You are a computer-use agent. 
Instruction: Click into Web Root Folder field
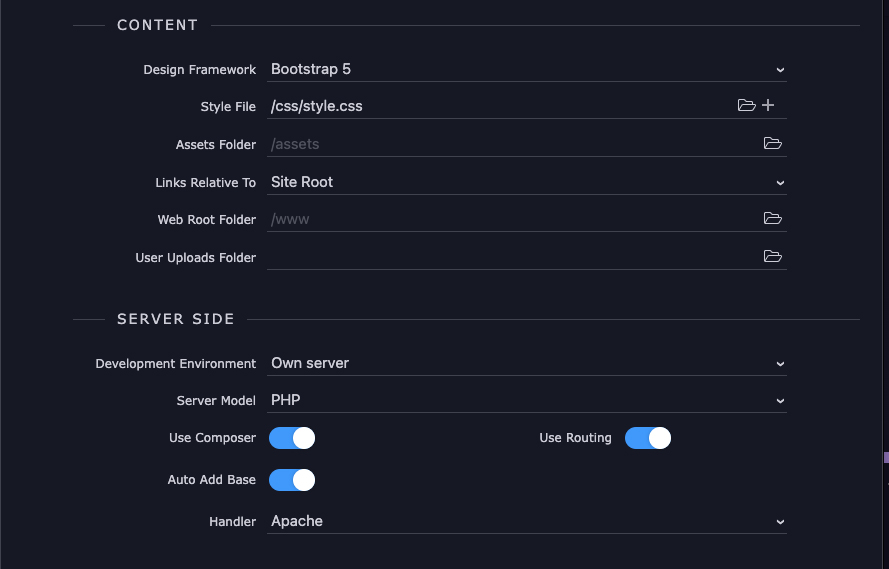coord(514,219)
